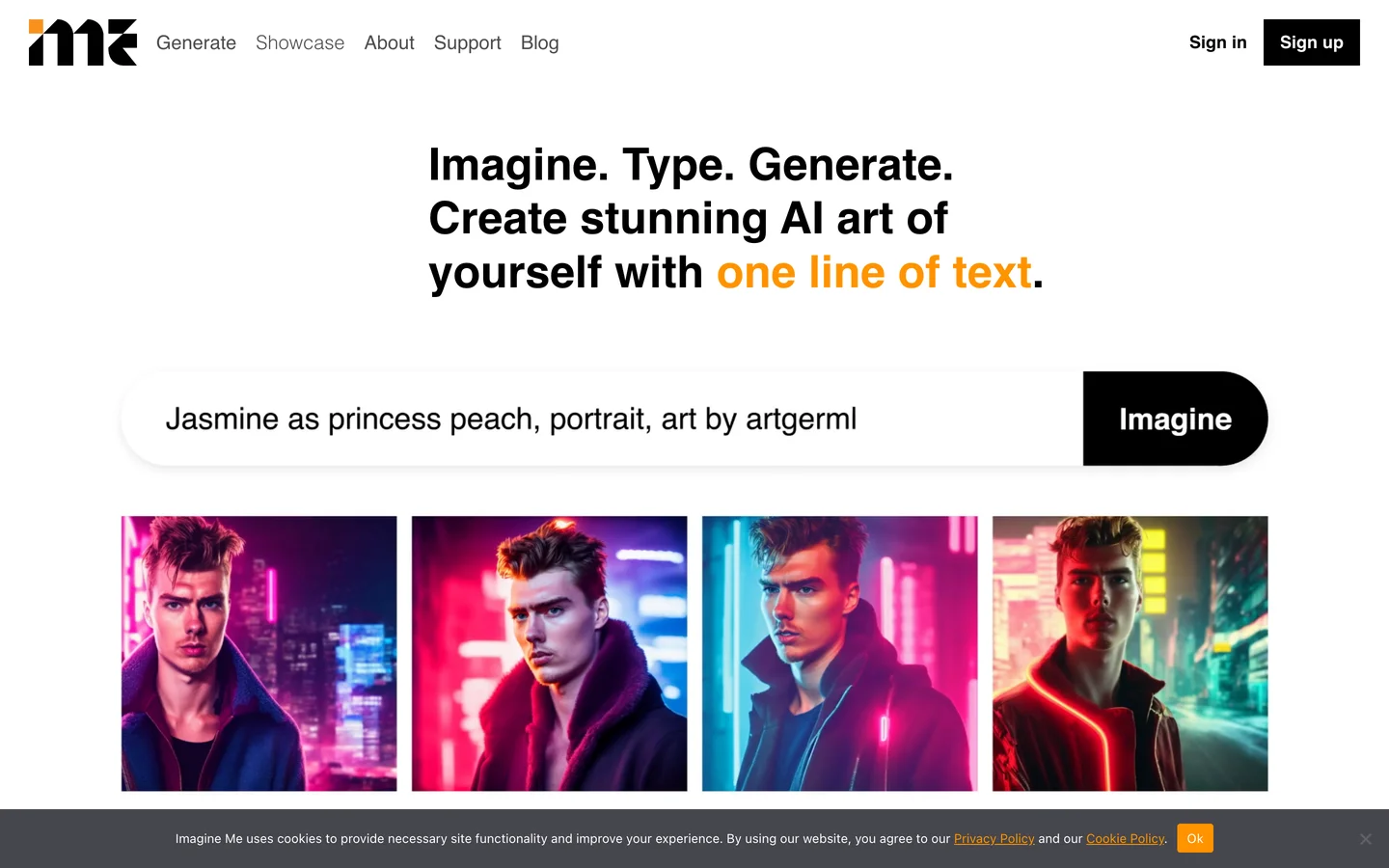Image resolution: width=1389 pixels, height=868 pixels.
Task: Click the Imagine Me logo icon
Action: (83, 42)
